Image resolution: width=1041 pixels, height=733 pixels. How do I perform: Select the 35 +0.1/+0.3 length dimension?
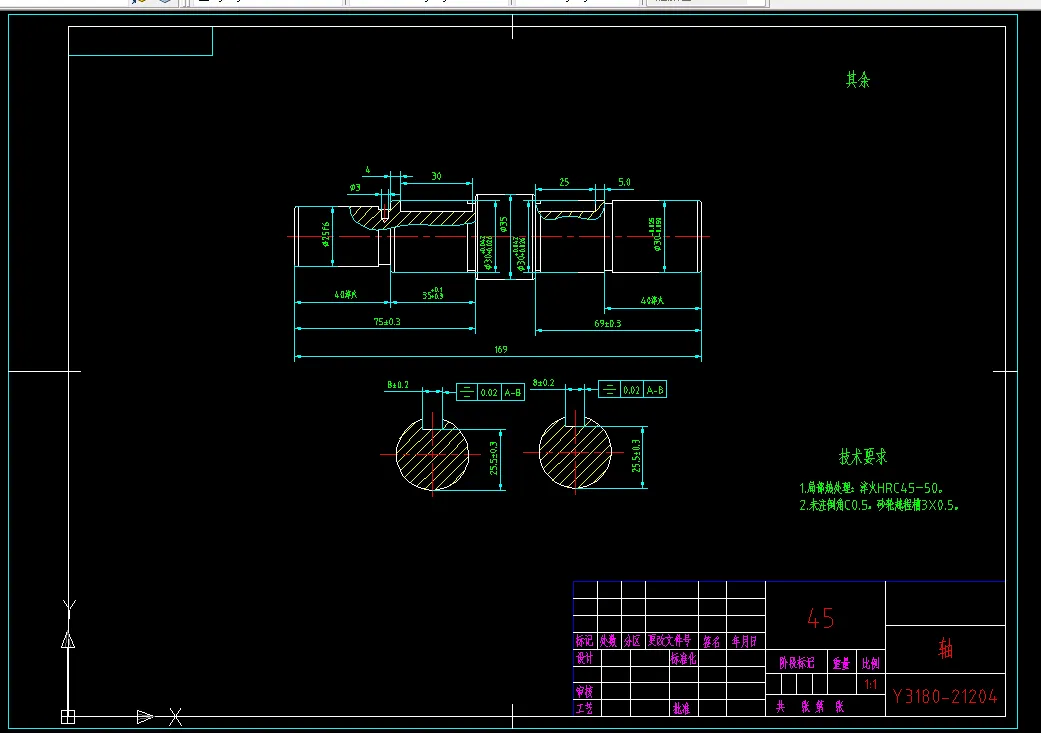(x=433, y=293)
